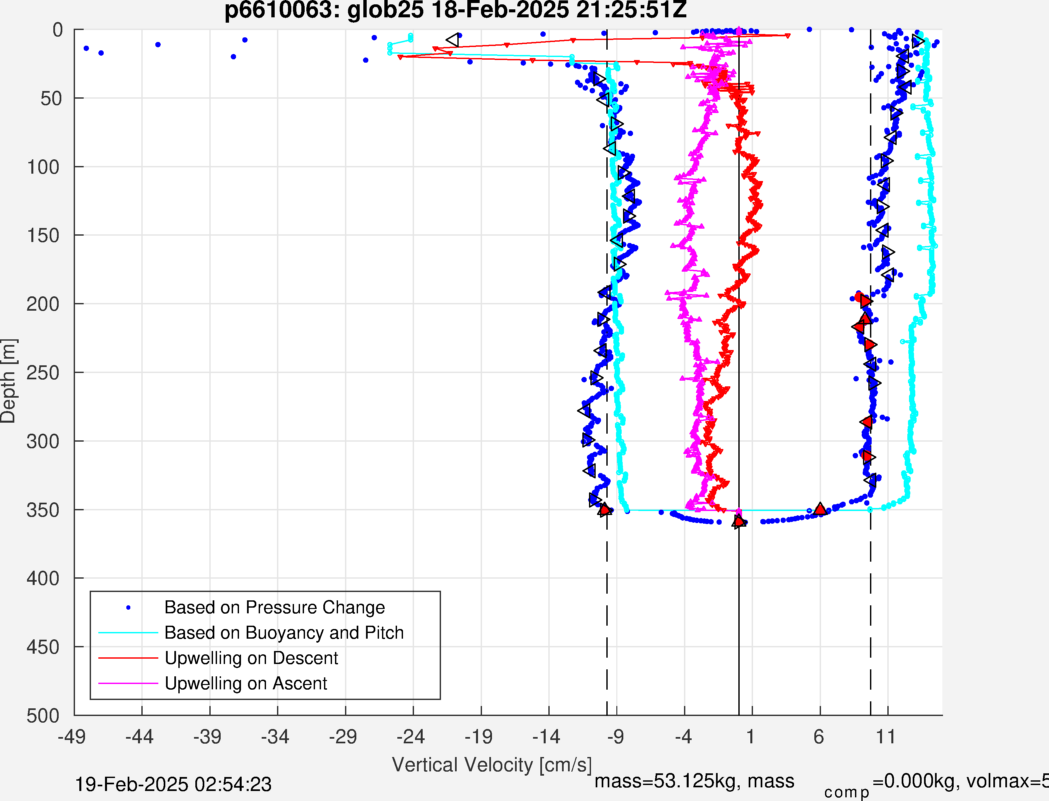Select the 'Based on Pressure Change' legend label
Image resolution: width=1049 pixels, height=801 pixels.
(274, 607)
